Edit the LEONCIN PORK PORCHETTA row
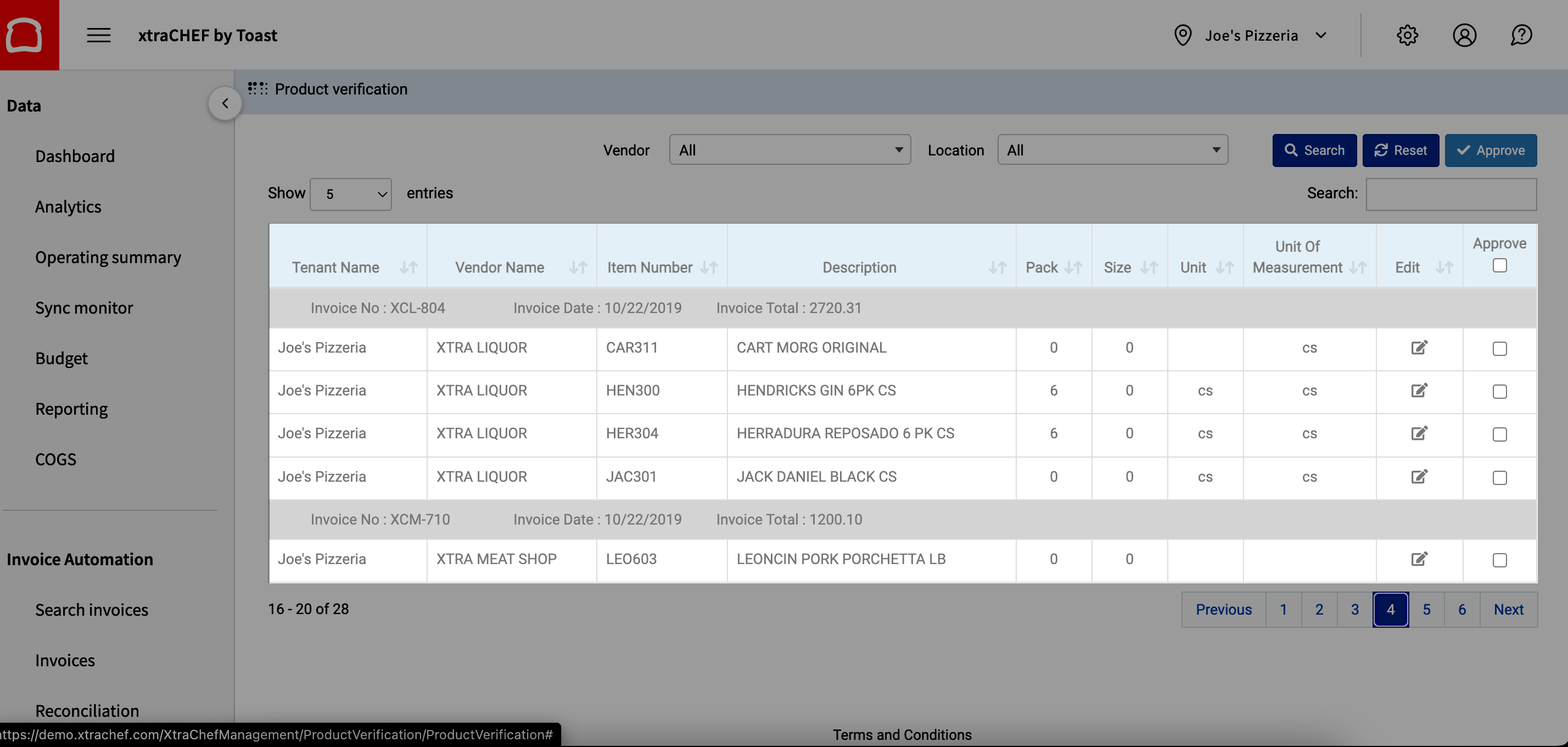The image size is (1568, 747). (1419, 559)
